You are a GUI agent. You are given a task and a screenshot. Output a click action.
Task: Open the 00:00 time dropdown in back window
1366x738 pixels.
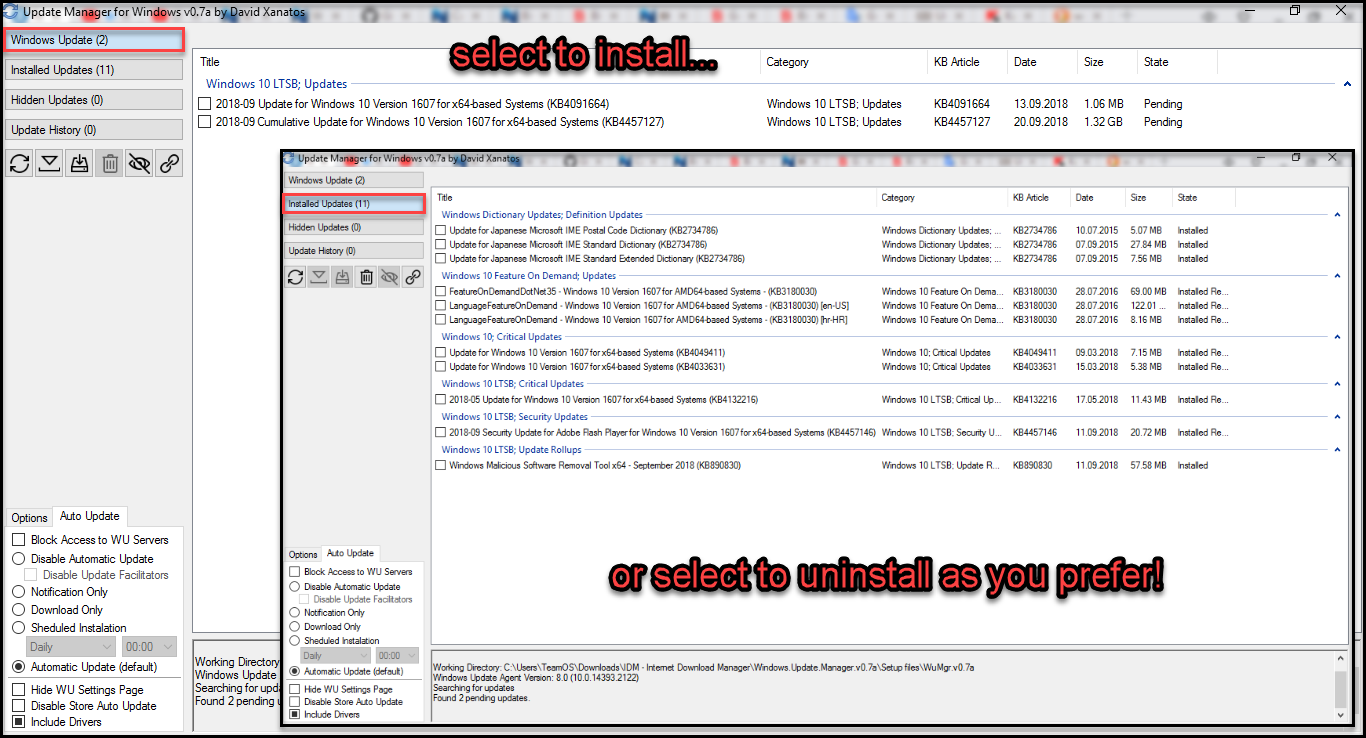click(149, 647)
